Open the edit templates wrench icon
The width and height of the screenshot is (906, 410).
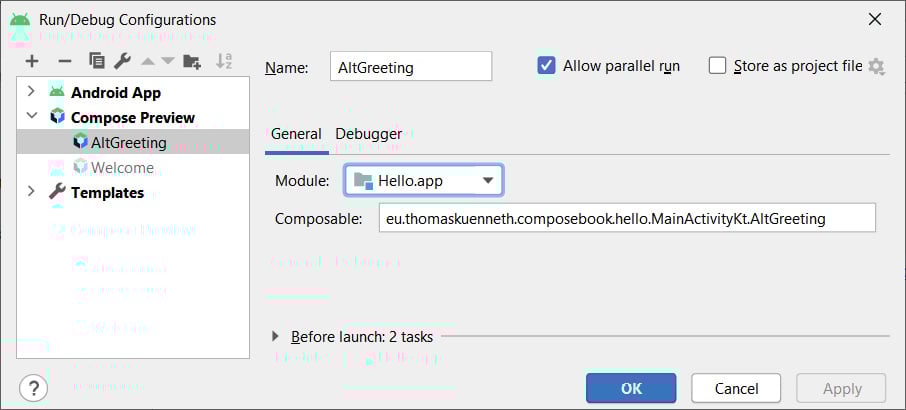point(122,61)
